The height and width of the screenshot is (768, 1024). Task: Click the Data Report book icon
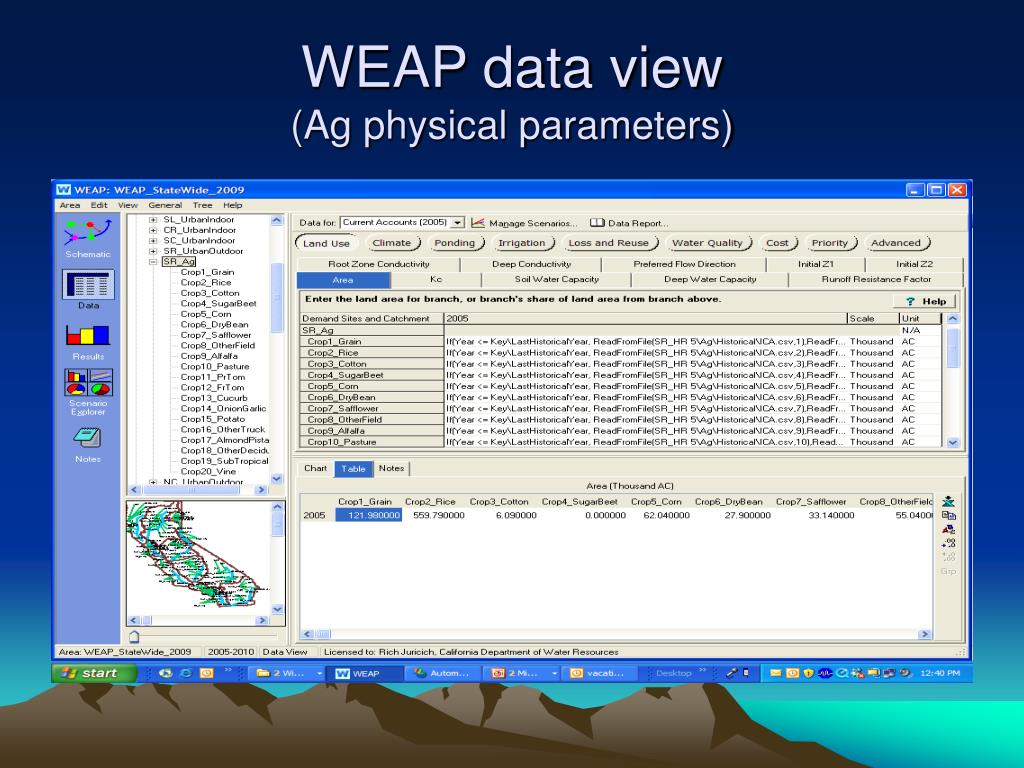point(597,223)
